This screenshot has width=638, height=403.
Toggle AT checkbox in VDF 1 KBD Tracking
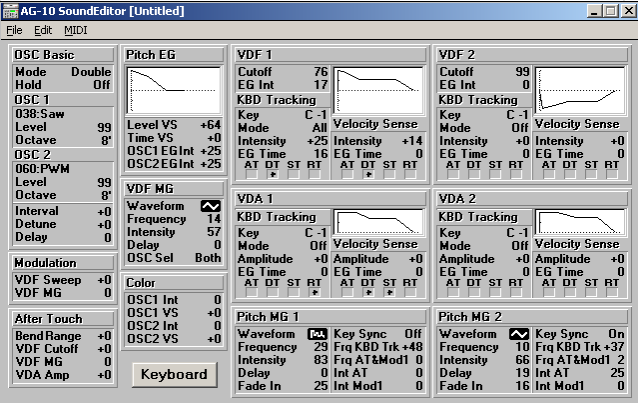pyautogui.click(x=251, y=175)
